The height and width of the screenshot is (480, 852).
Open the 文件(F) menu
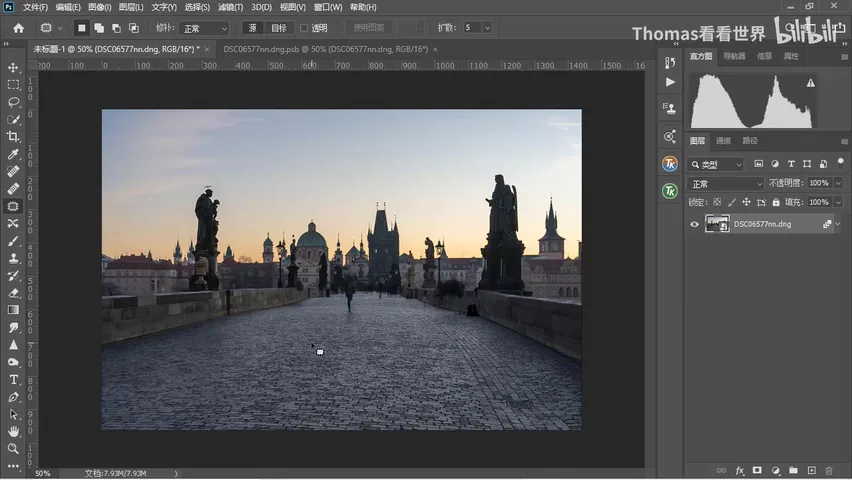[x=35, y=7]
